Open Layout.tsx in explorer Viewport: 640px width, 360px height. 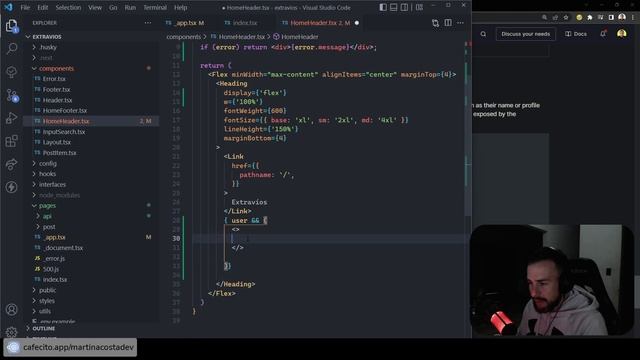pyautogui.click(x=56, y=142)
